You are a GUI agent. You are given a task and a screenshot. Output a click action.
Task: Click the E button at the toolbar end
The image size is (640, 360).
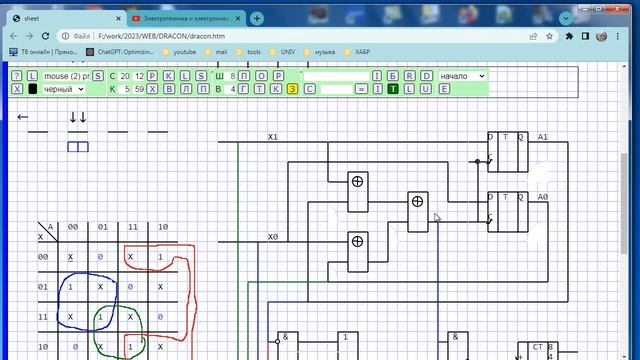[x=444, y=89]
